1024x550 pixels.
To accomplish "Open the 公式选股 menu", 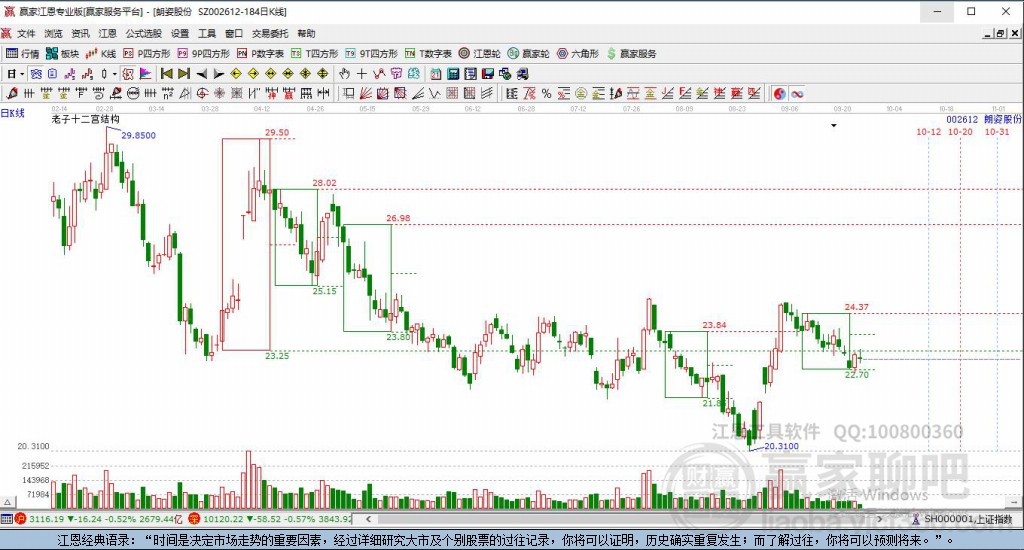I will click(x=144, y=33).
